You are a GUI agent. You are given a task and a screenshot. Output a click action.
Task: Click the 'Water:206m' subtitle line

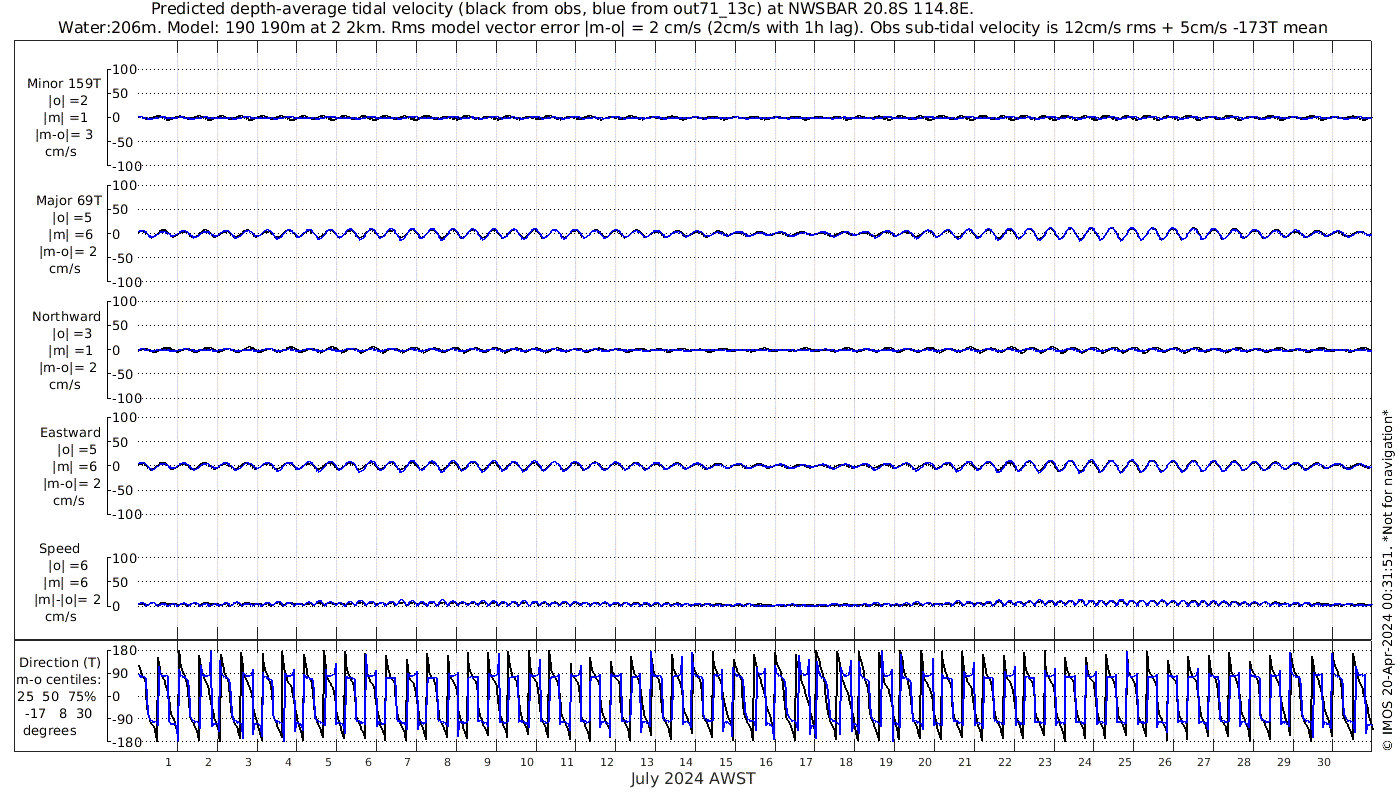[694, 27]
